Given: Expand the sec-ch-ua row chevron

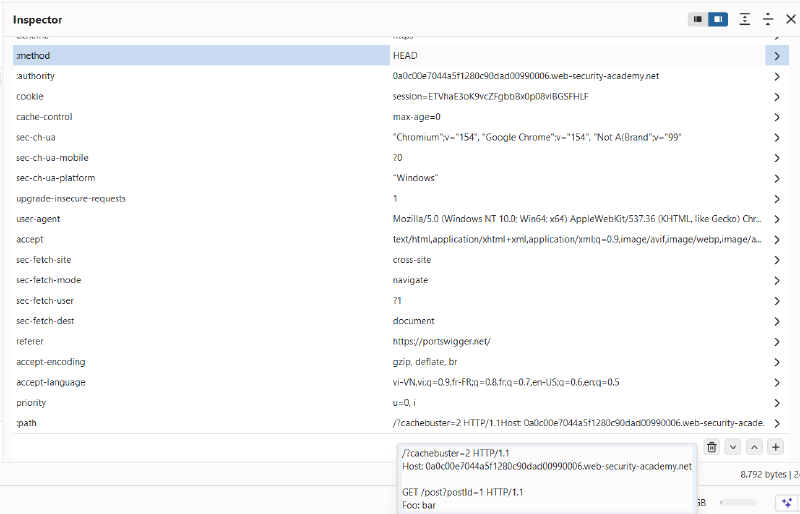Looking at the screenshot, I should (x=777, y=137).
